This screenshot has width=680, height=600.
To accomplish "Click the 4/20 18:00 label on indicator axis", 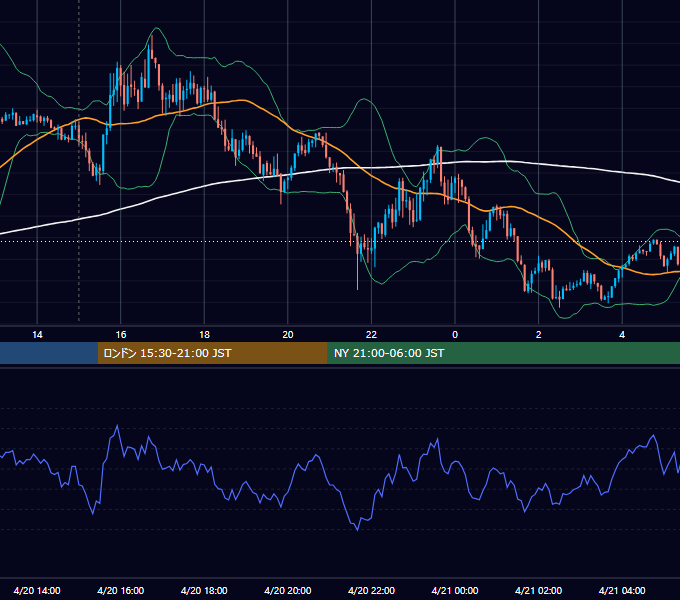I will (x=204, y=590).
